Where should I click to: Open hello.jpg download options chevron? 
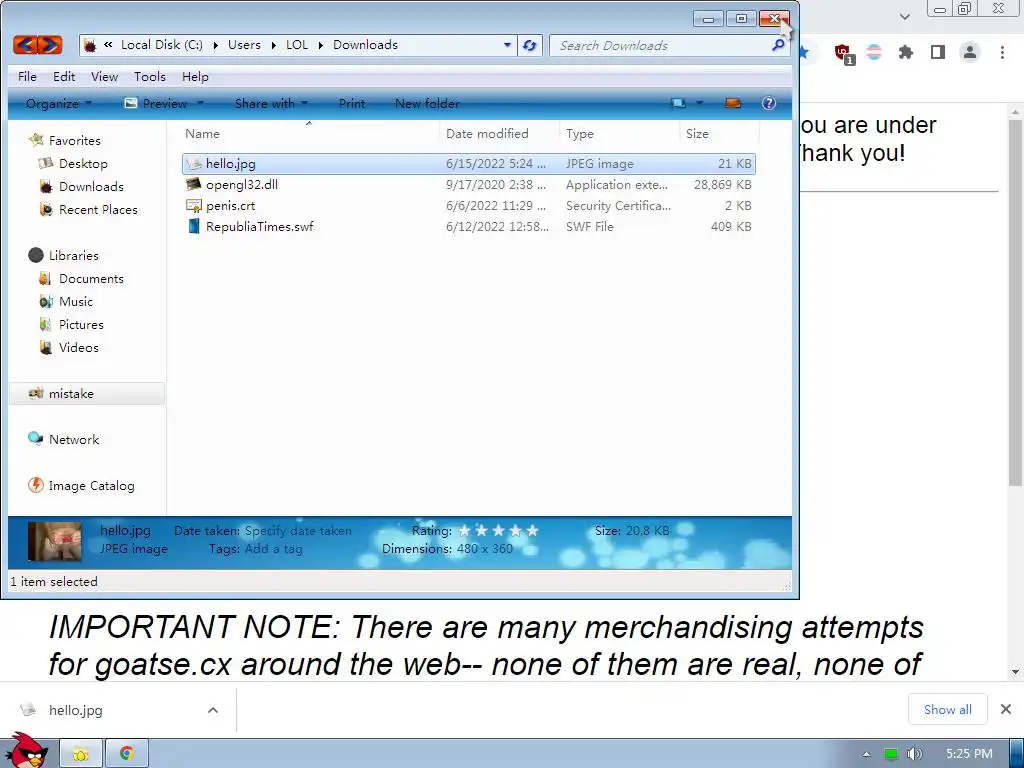[x=212, y=710]
